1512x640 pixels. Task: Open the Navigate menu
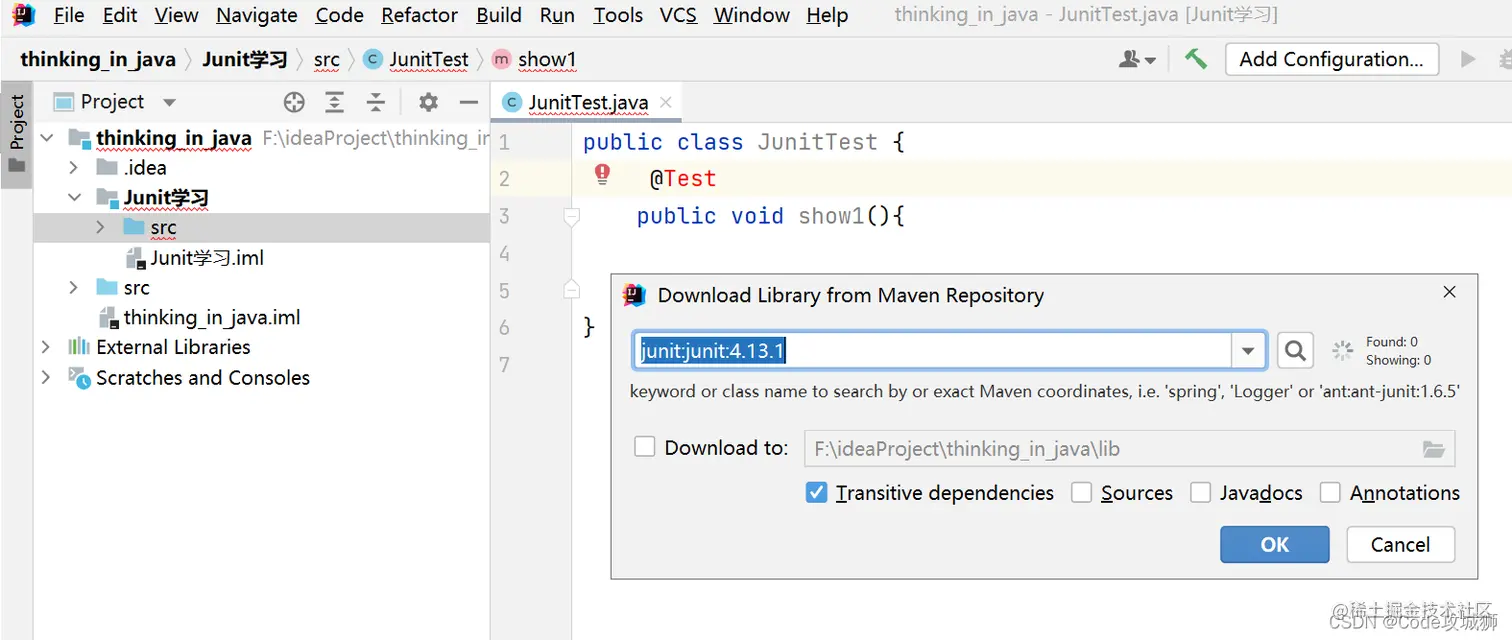coord(257,15)
